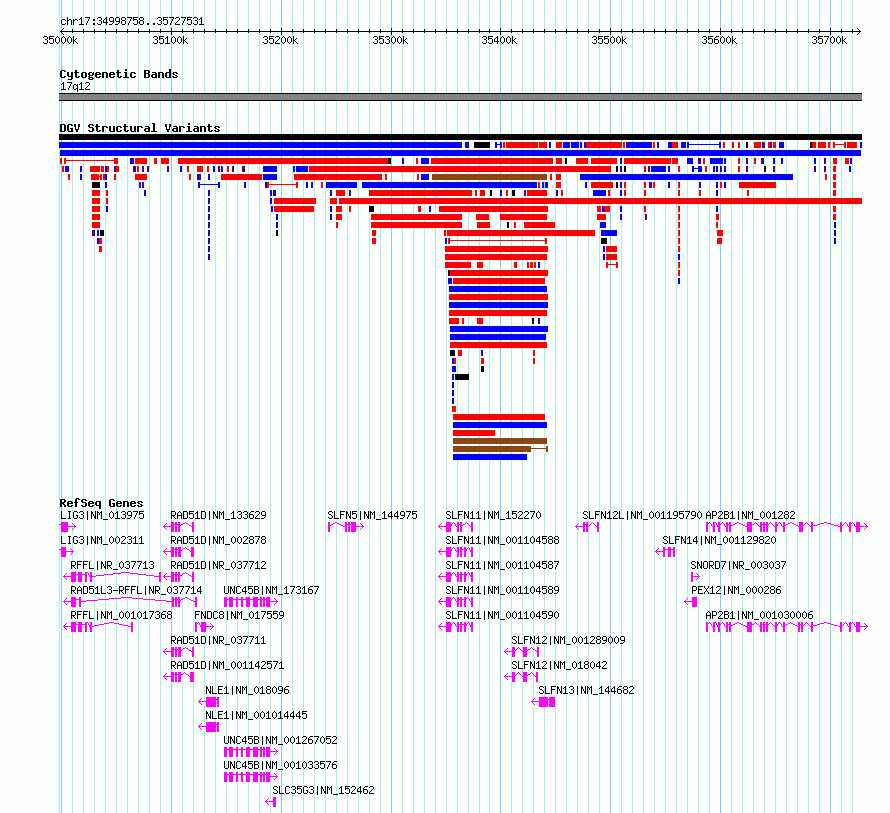This screenshot has height=813, width=890.
Task: Click the SLFN12L gene glyph
Action: point(587,527)
